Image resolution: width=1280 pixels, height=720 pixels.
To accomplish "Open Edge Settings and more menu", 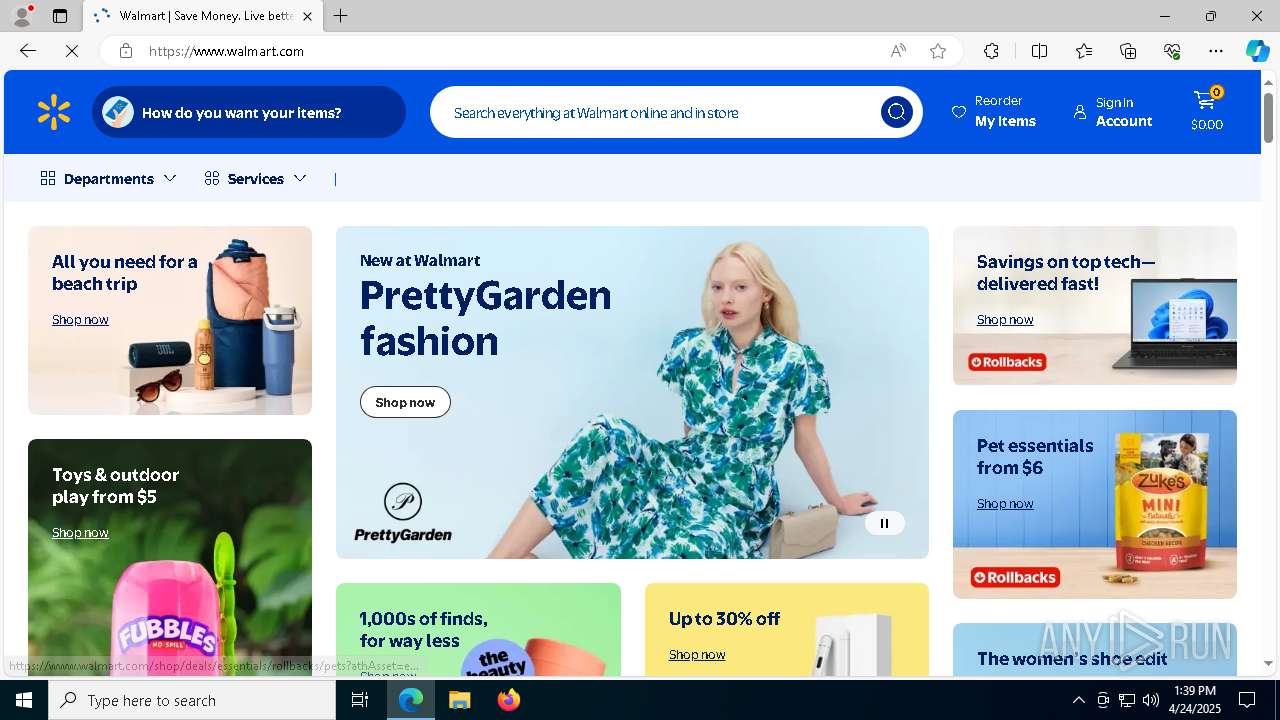I will click(x=1216, y=51).
